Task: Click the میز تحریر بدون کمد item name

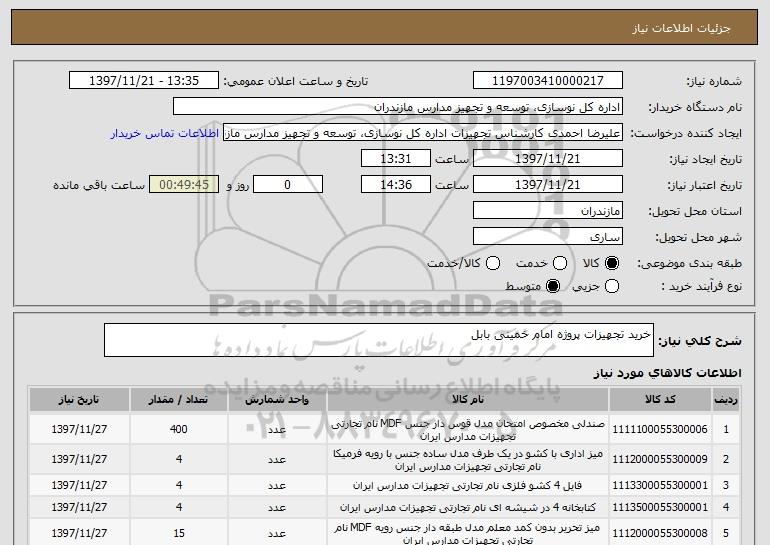Action: click(468, 534)
